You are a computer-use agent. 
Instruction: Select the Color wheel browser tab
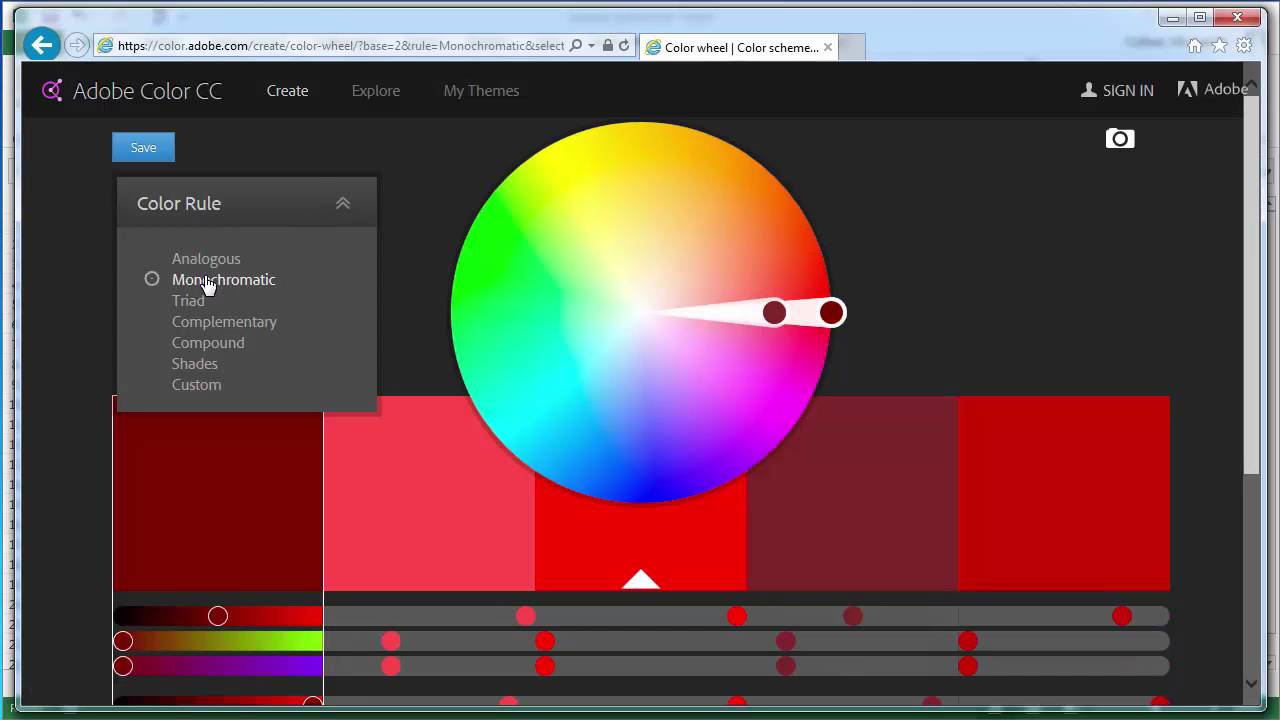point(738,47)
